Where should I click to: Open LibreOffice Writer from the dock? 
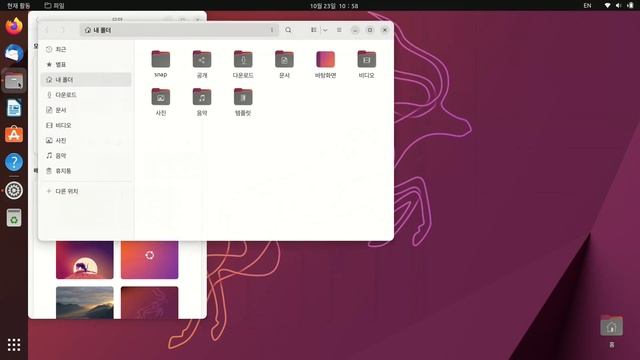coord(14,108)
